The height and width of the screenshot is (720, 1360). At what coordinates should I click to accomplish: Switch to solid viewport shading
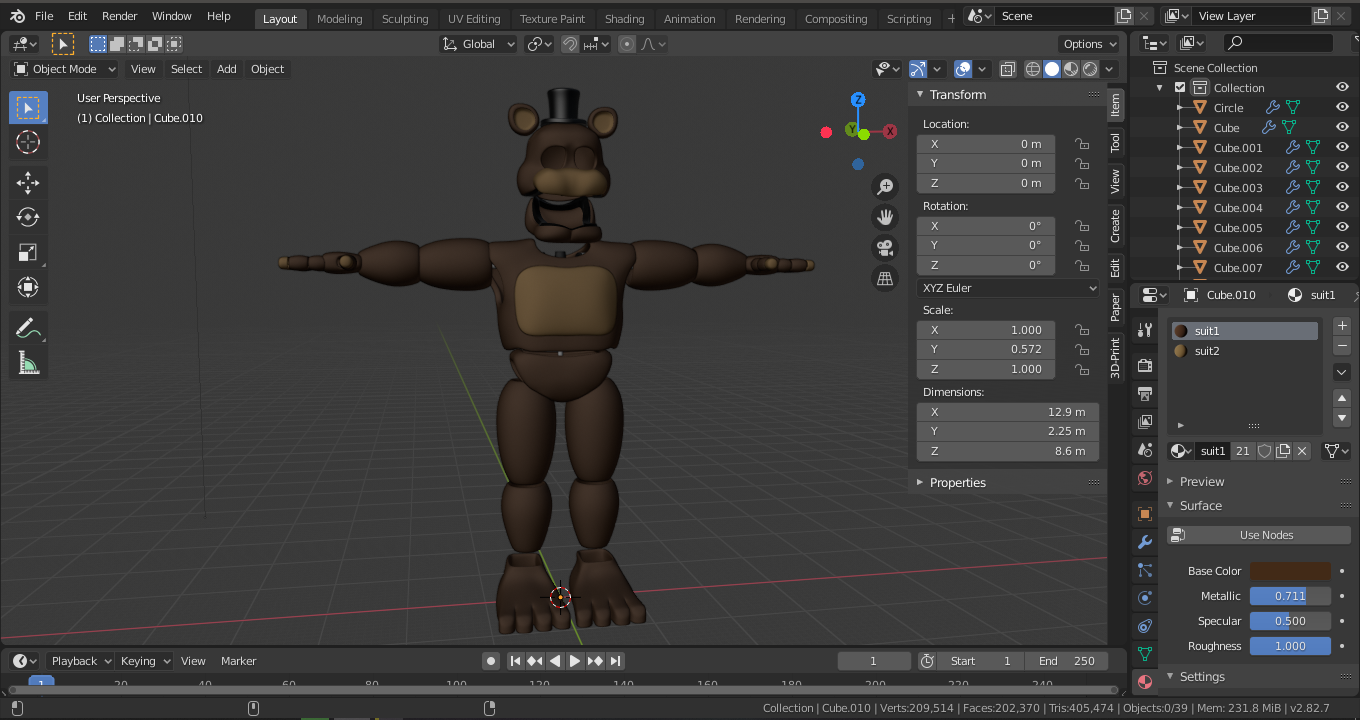click(x=1052, y=69)
